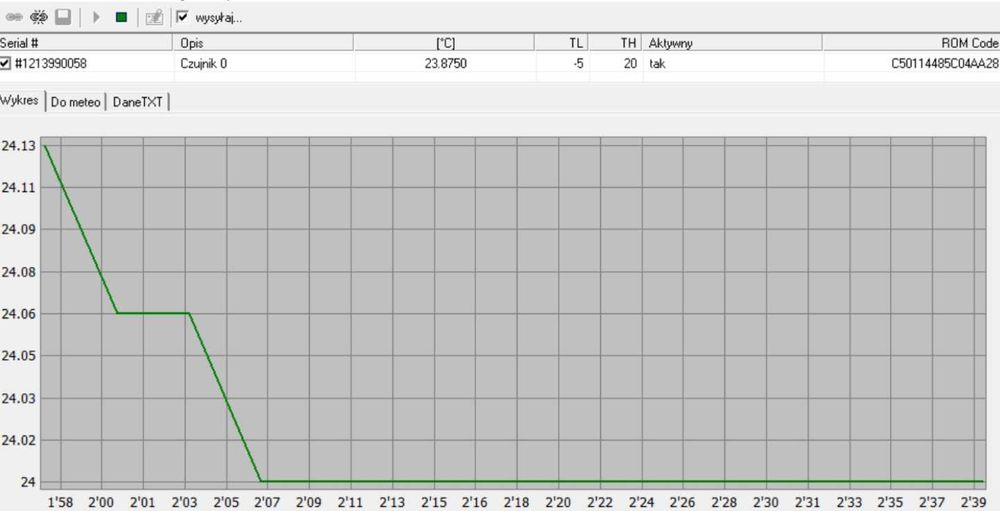Click the 1'58 time axis label
This screenshot has height=511, width=1000.
tap(60, 502)
